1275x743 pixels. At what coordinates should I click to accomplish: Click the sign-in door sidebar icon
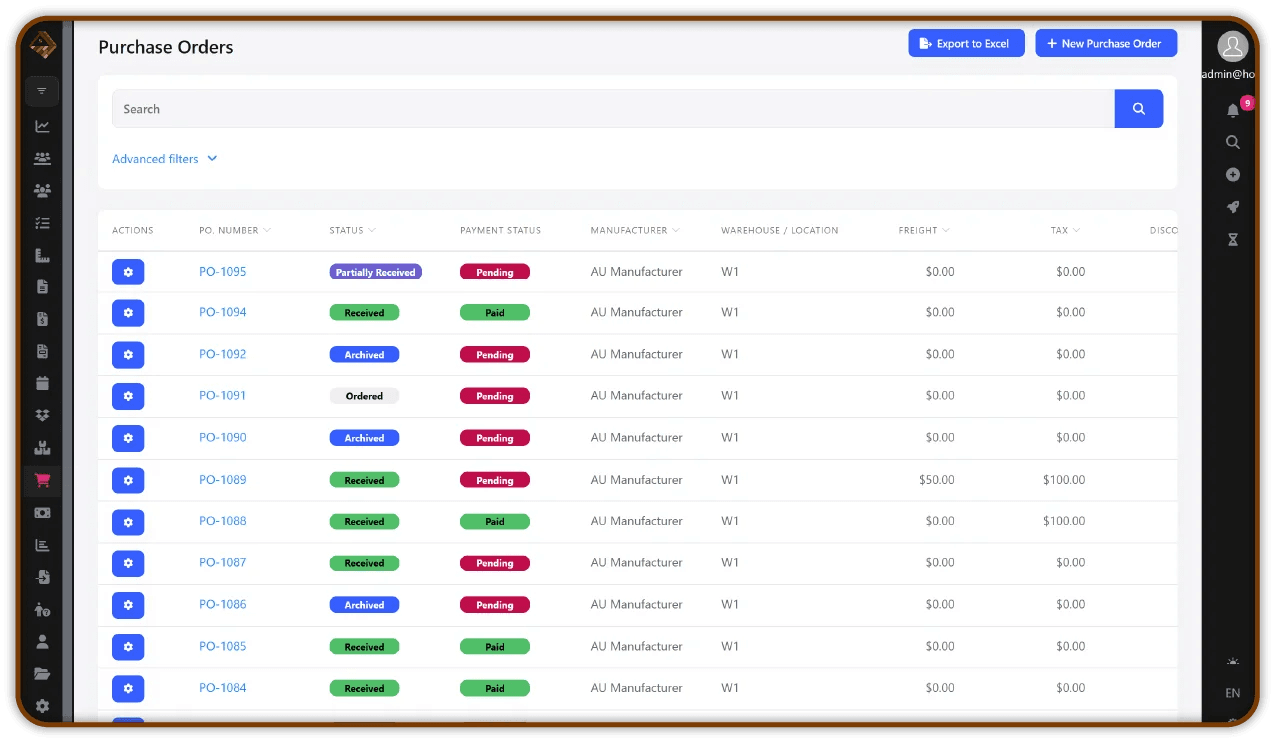point(42,577)
